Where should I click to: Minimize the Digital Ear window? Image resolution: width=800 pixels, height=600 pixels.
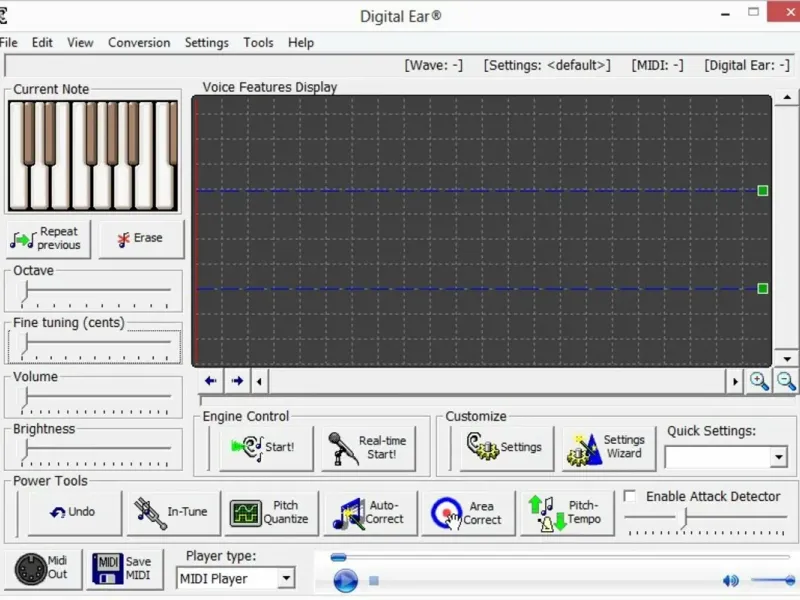pyautogui.click(x=725, y=14)
